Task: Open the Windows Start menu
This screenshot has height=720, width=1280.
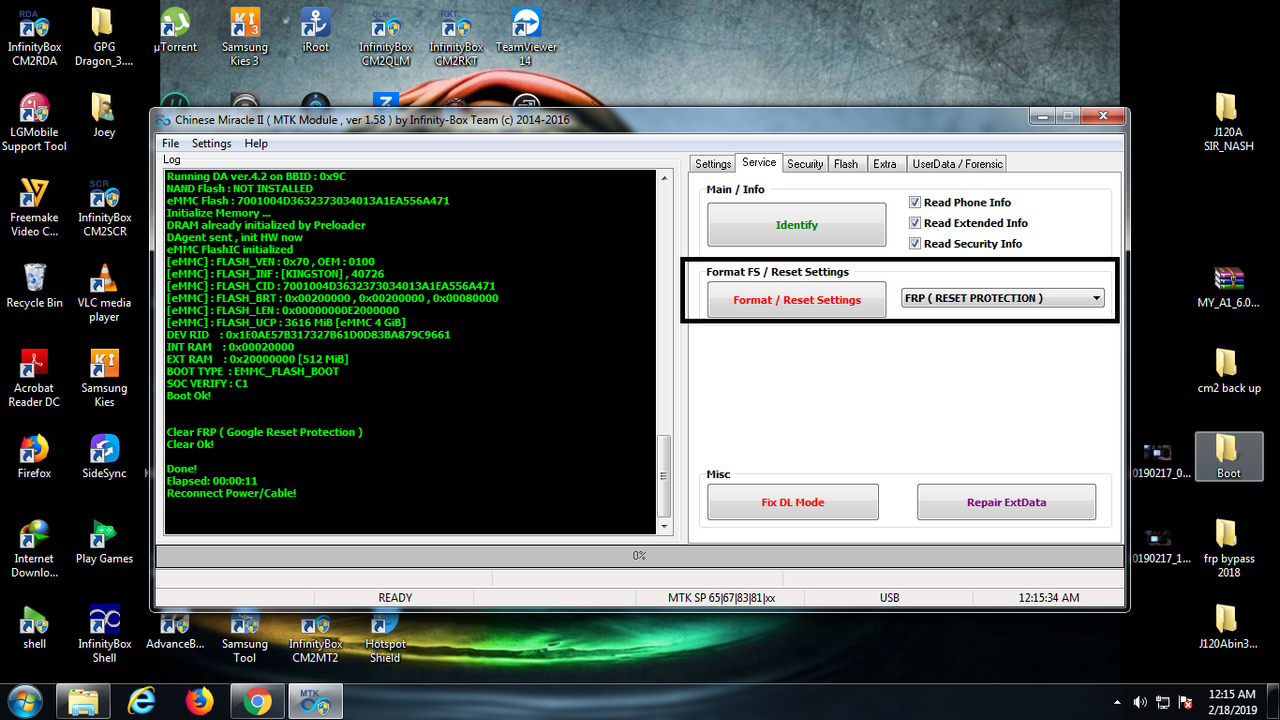Action: (24, 702)
